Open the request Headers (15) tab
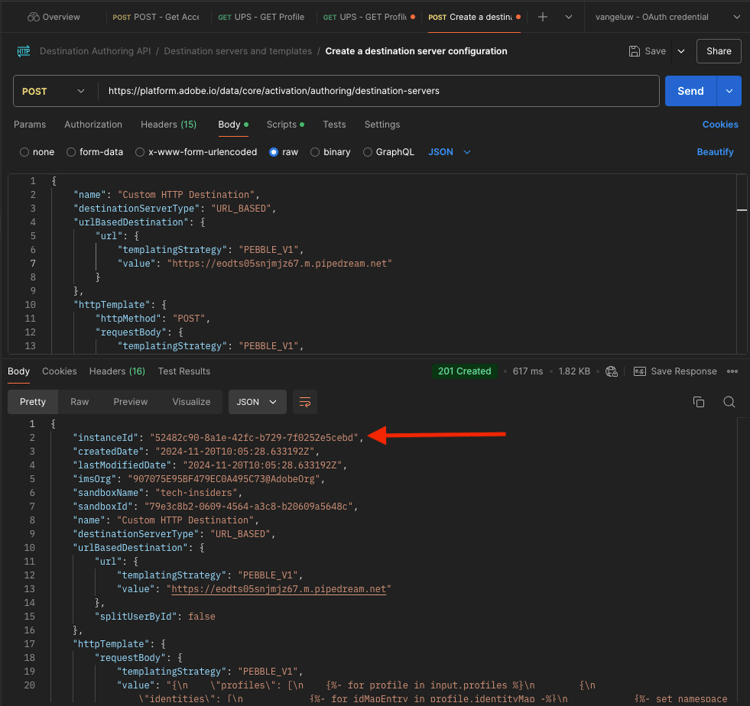This screenshot has width=750, height=706. click(x=168, y=124)
